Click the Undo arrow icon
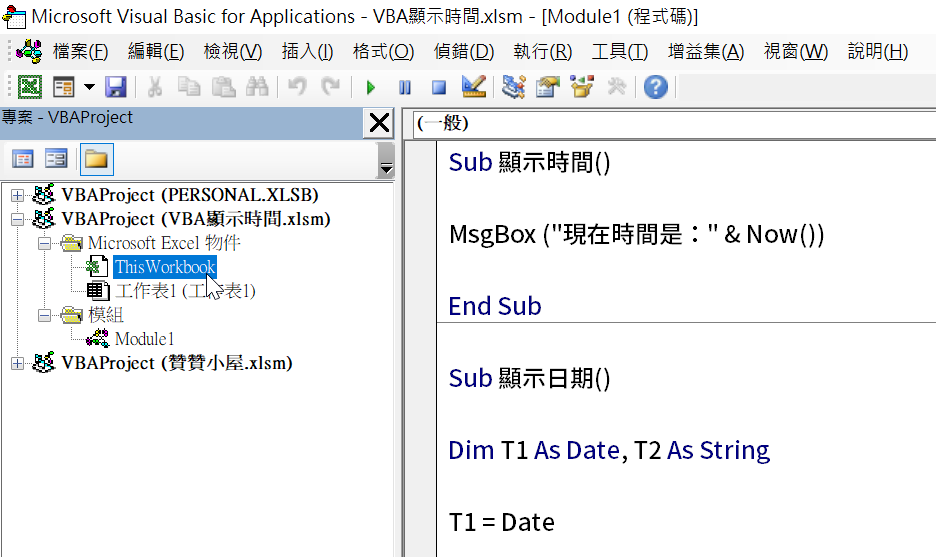 (297, 87)
